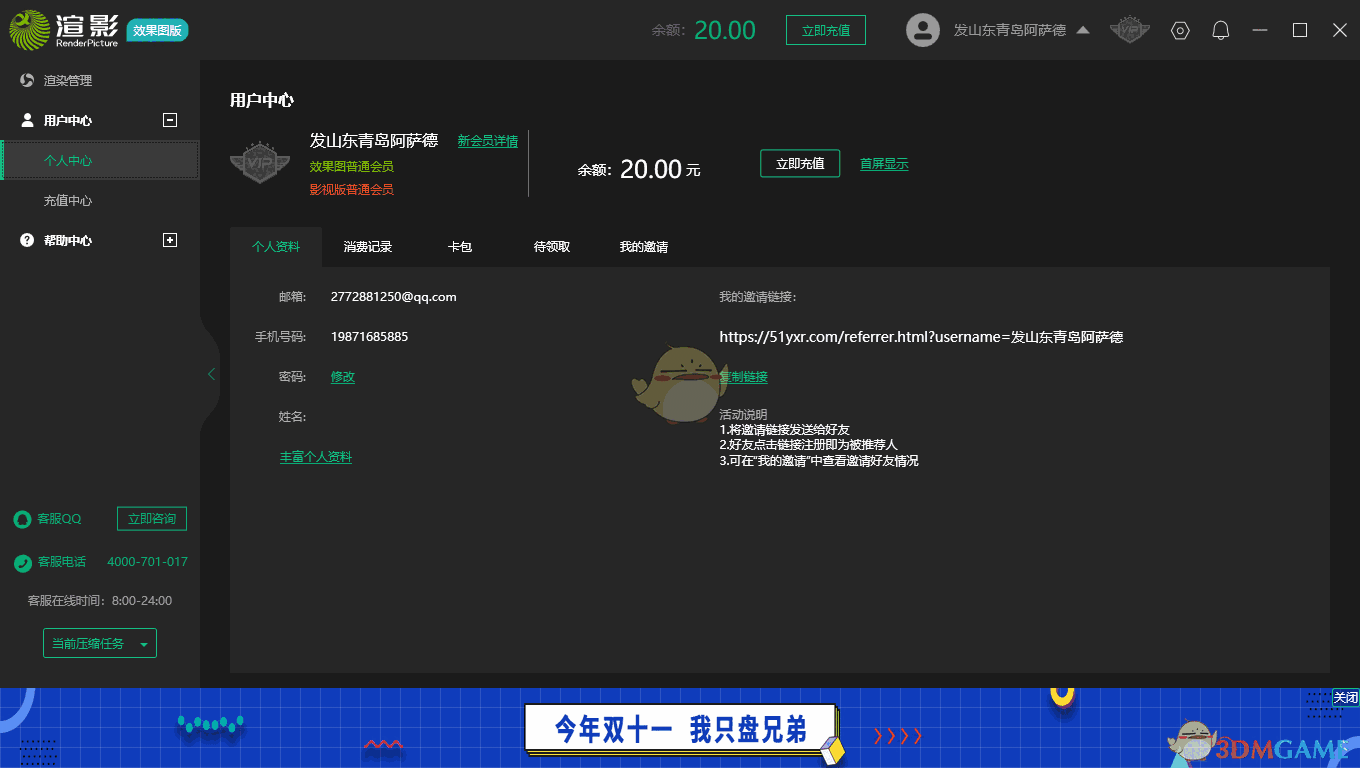
Task: Open the 当前压缩任务 dropdown
Action: (100, 642)
